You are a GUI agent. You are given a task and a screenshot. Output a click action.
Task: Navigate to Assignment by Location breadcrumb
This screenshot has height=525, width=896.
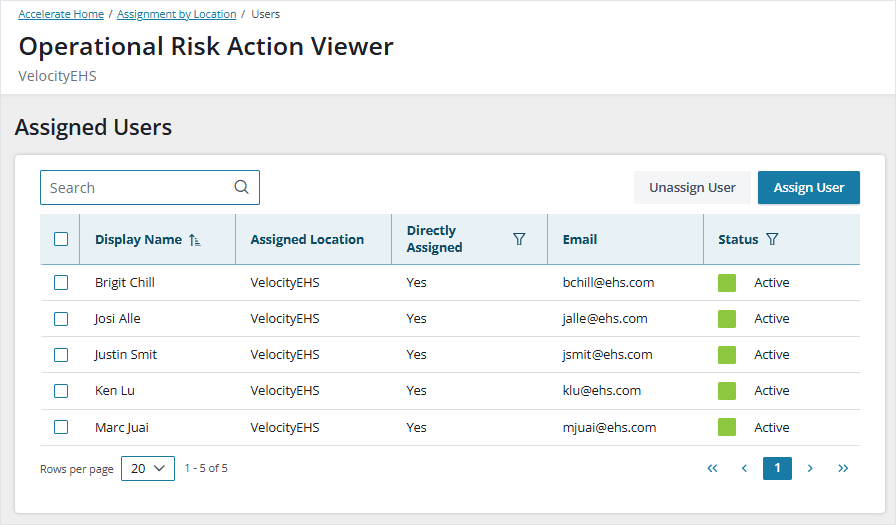click(177, 15)
